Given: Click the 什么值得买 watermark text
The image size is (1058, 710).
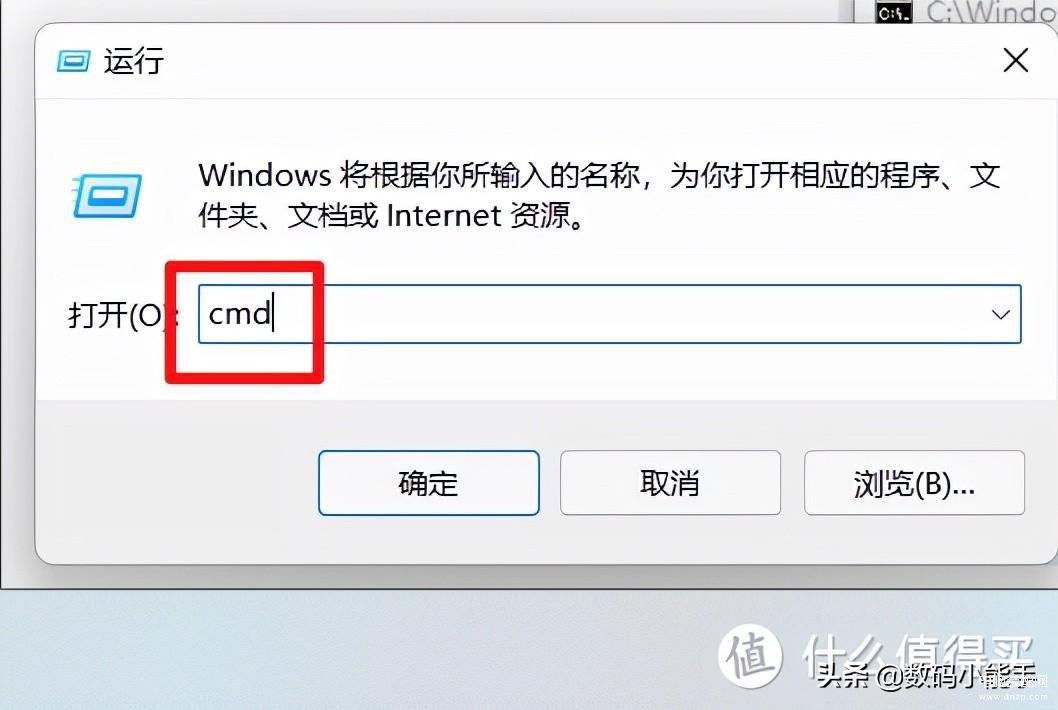Looking at the screenshot, I should [x=918, y=653].
